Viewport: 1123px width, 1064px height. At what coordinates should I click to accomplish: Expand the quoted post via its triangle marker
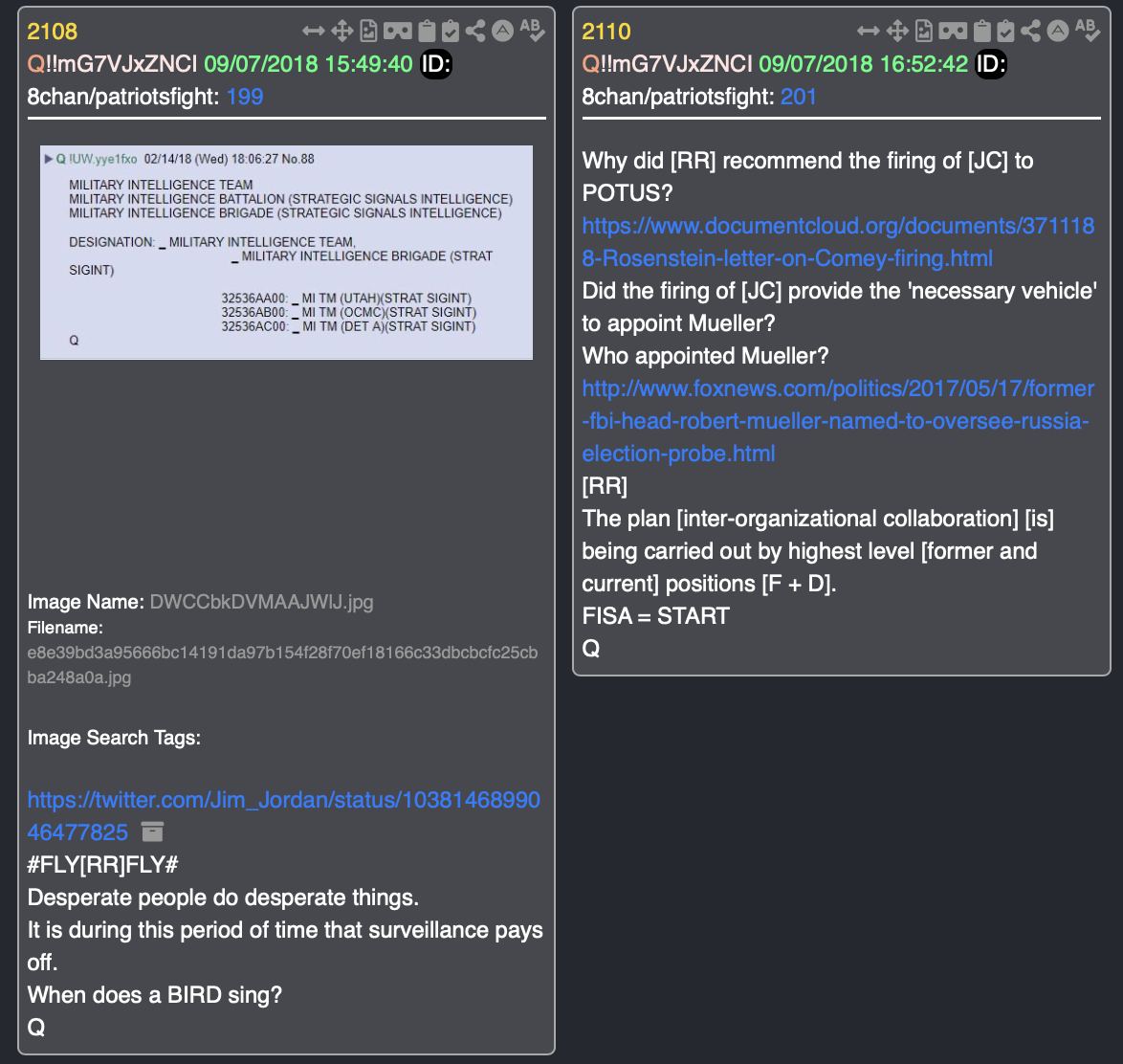click(x=49, y=159)
